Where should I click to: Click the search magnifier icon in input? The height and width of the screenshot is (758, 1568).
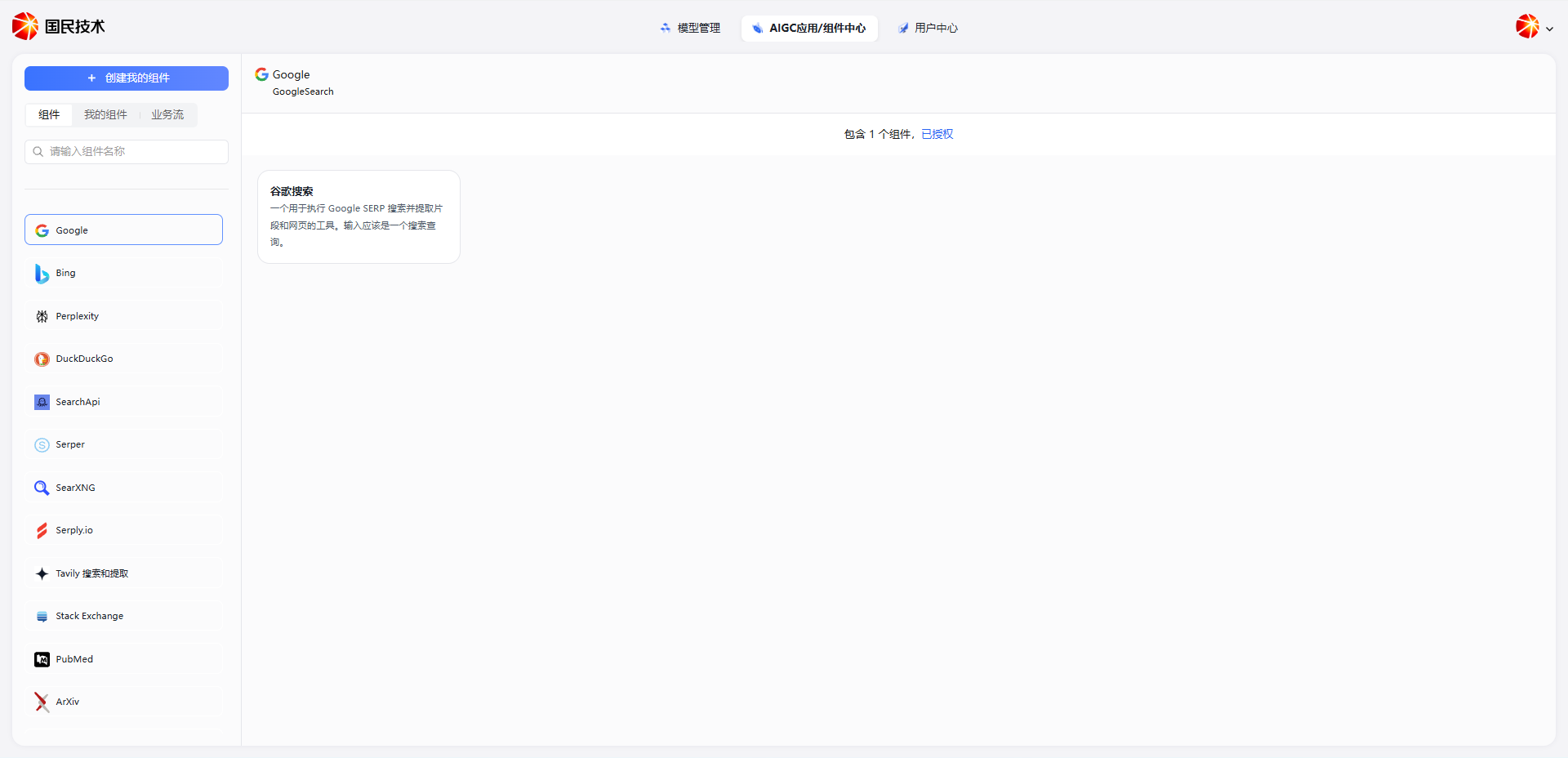point(38,152)
